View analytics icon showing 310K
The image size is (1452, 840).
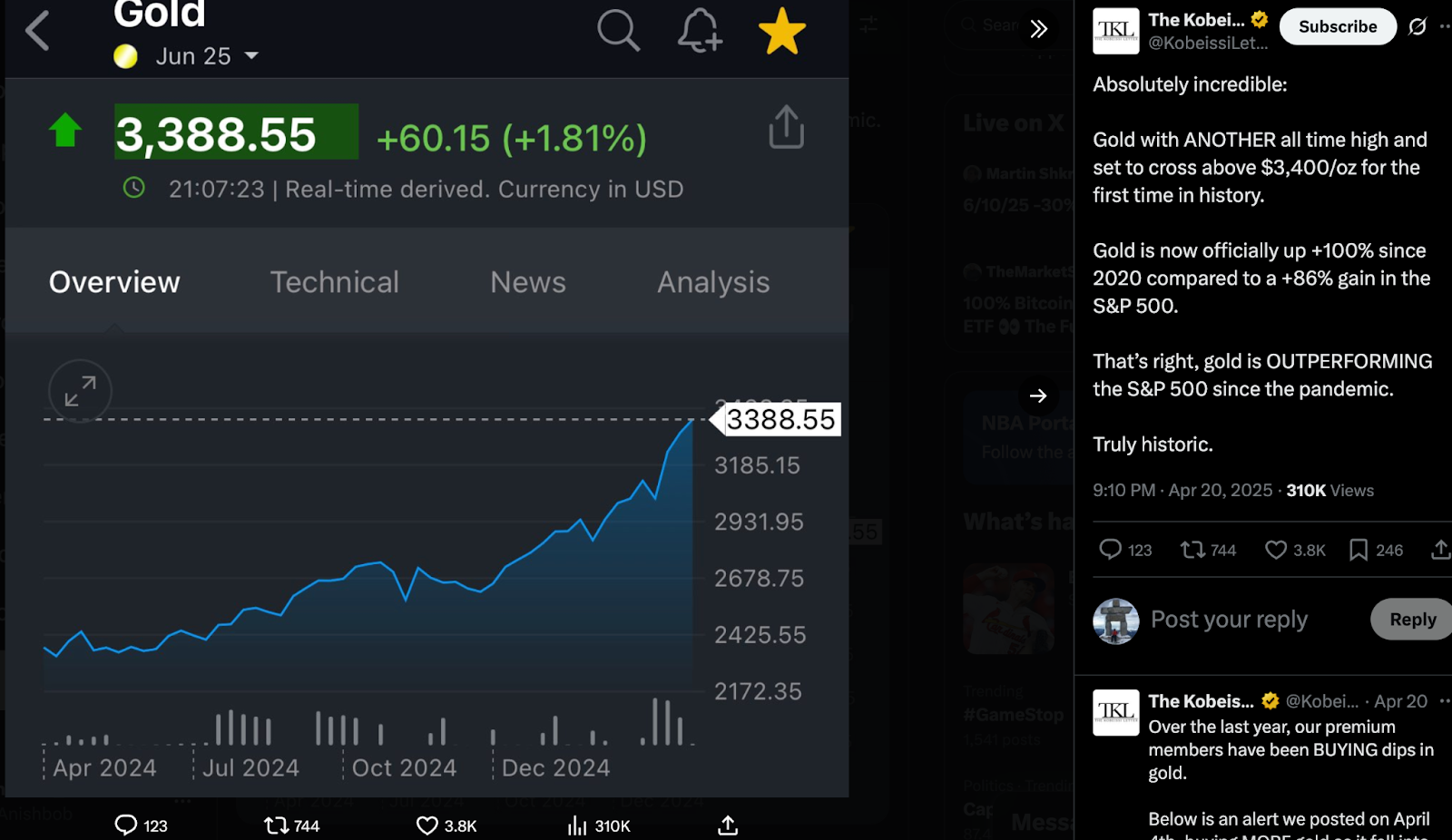[x=577, y=825]
